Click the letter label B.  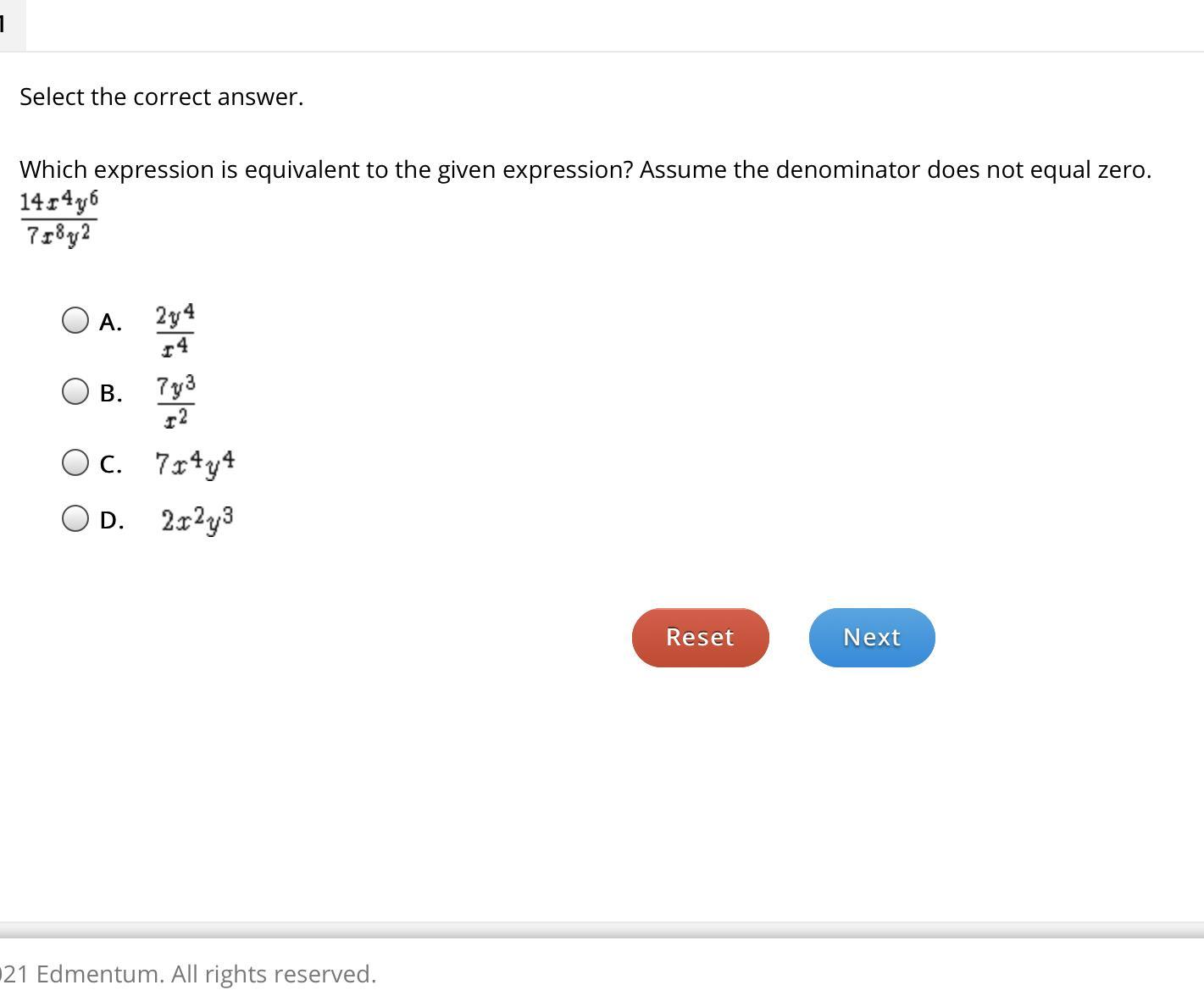click(110, 394)
